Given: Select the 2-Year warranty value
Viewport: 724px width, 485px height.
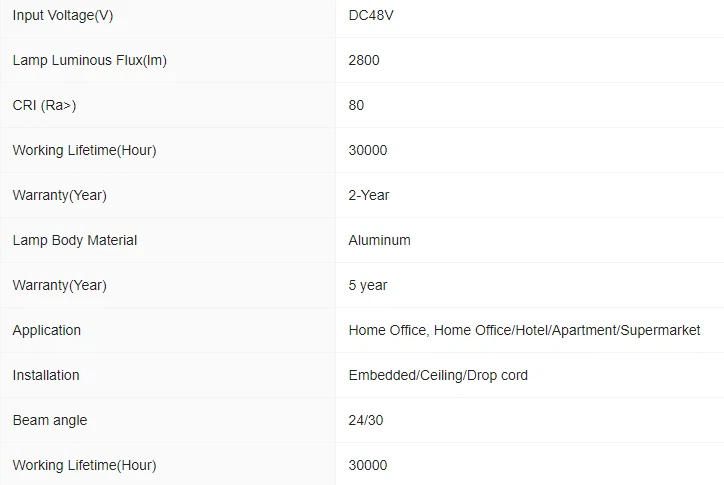Looking at the screenshot, I should click(x=369, y=195).
